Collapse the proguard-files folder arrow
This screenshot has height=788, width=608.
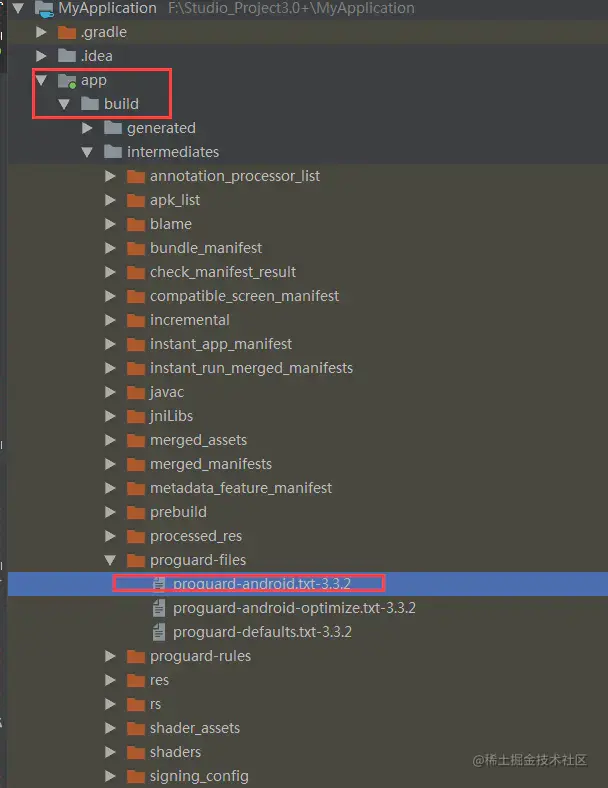coord(110,560)
